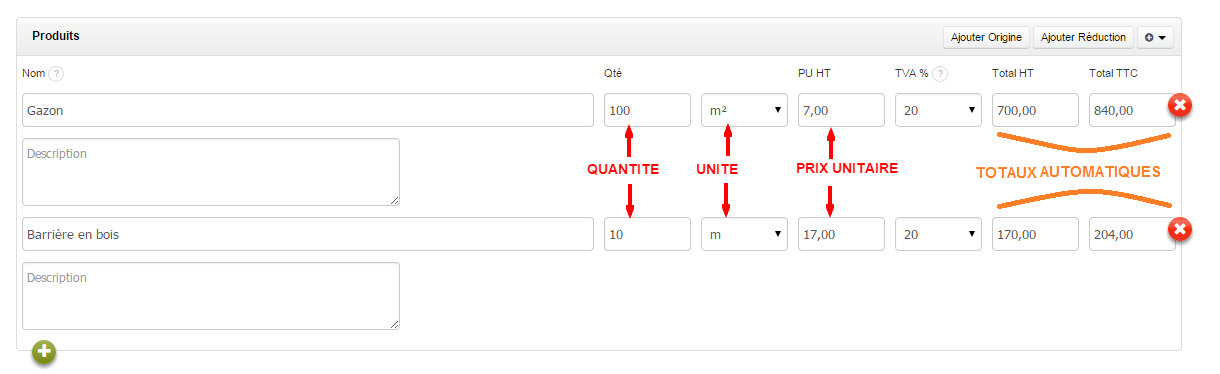Image resolution: width=1220 pixels, height=374 pixels.
Task: Open the gear settings dropdown
Action: (x=1156, y=37)
